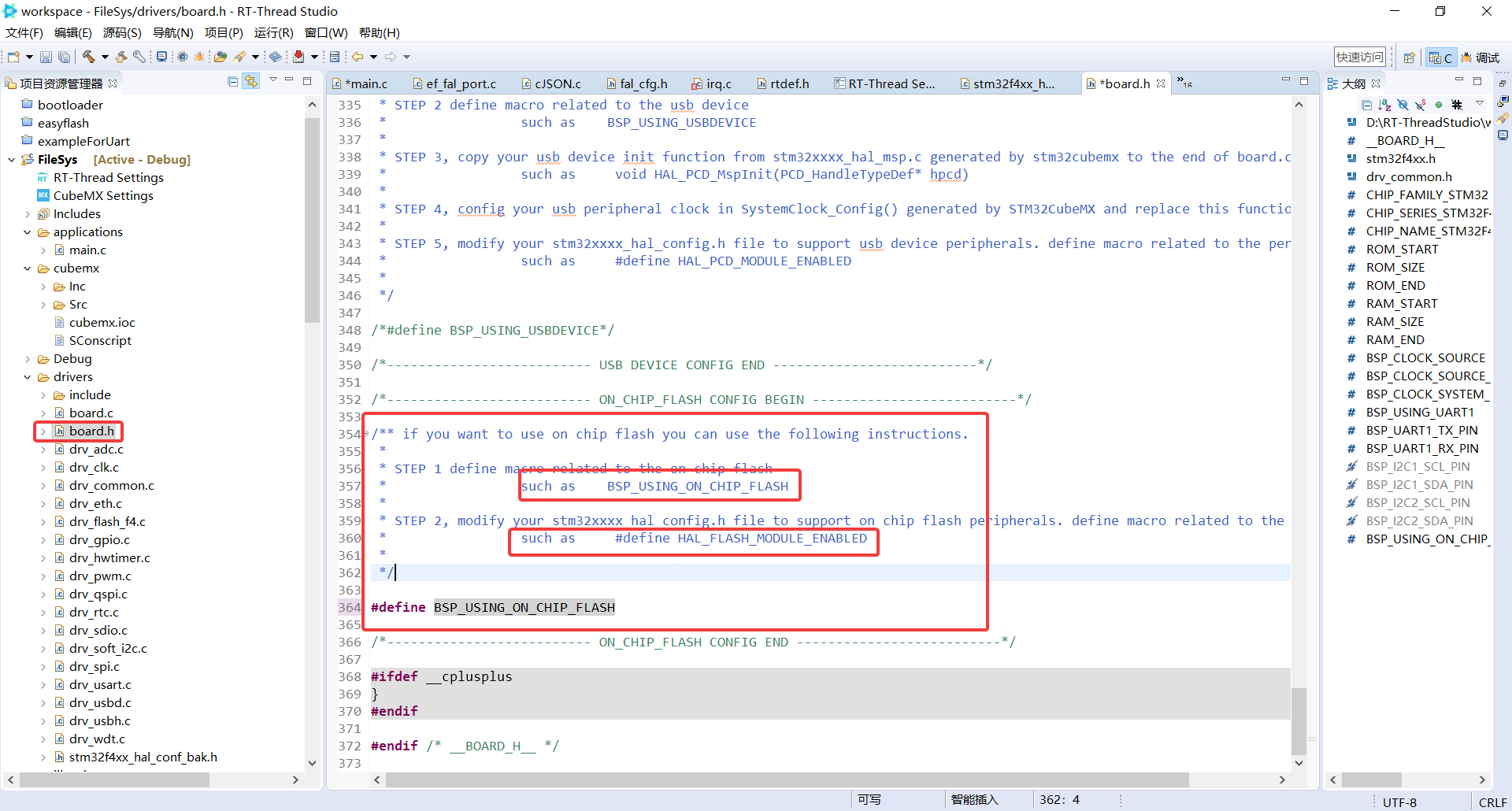Expand the applications folder in project explorer

coord(28,231)
